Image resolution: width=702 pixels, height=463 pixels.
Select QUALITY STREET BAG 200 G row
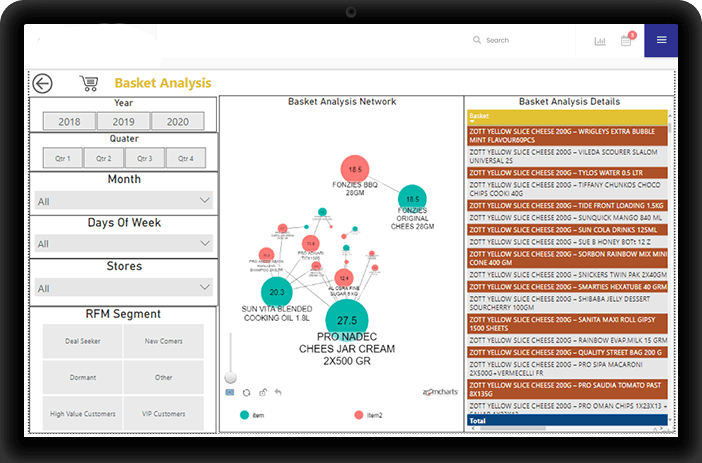click(x=567, y=352)
